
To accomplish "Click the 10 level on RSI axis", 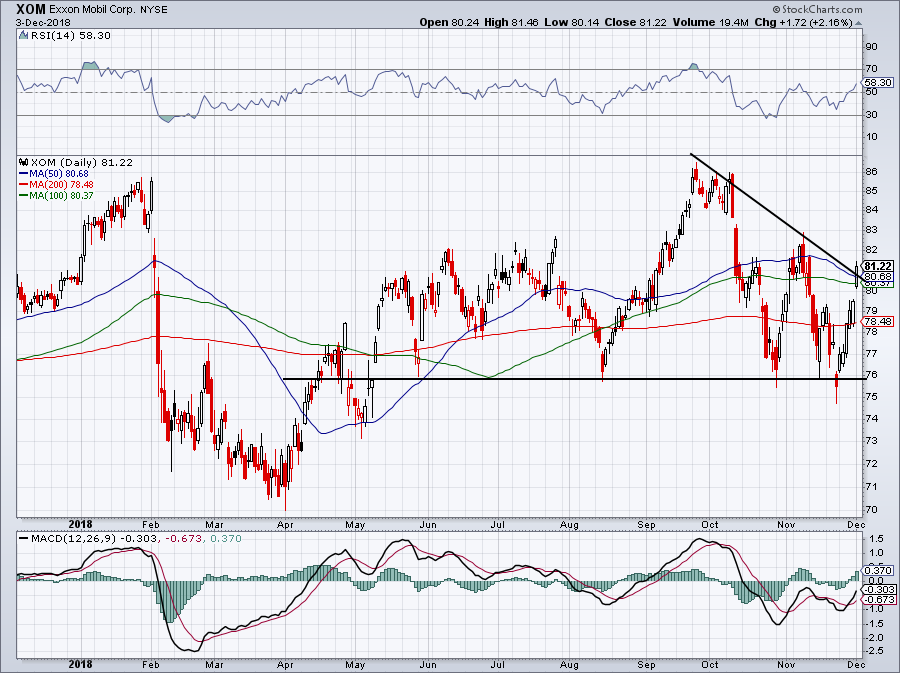I will pos(871,137).
